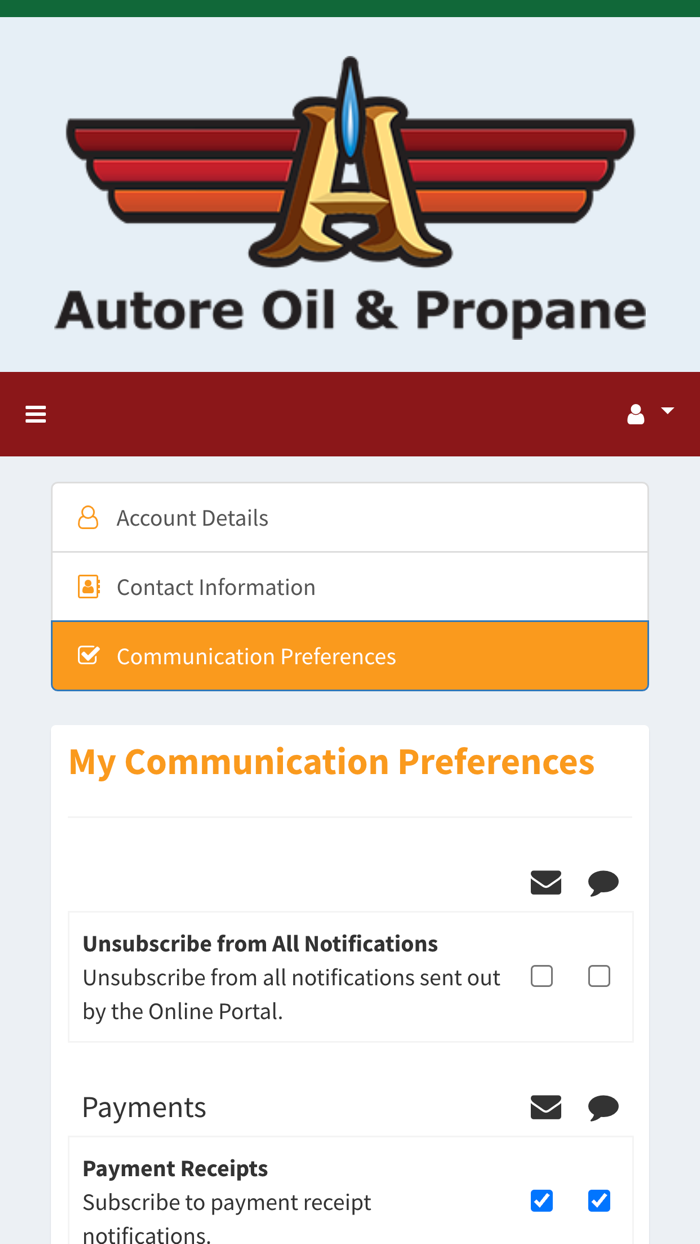Screen dimensions: 700x1244
Task: Select the Account Details menu item
Action: coord(193,517)
